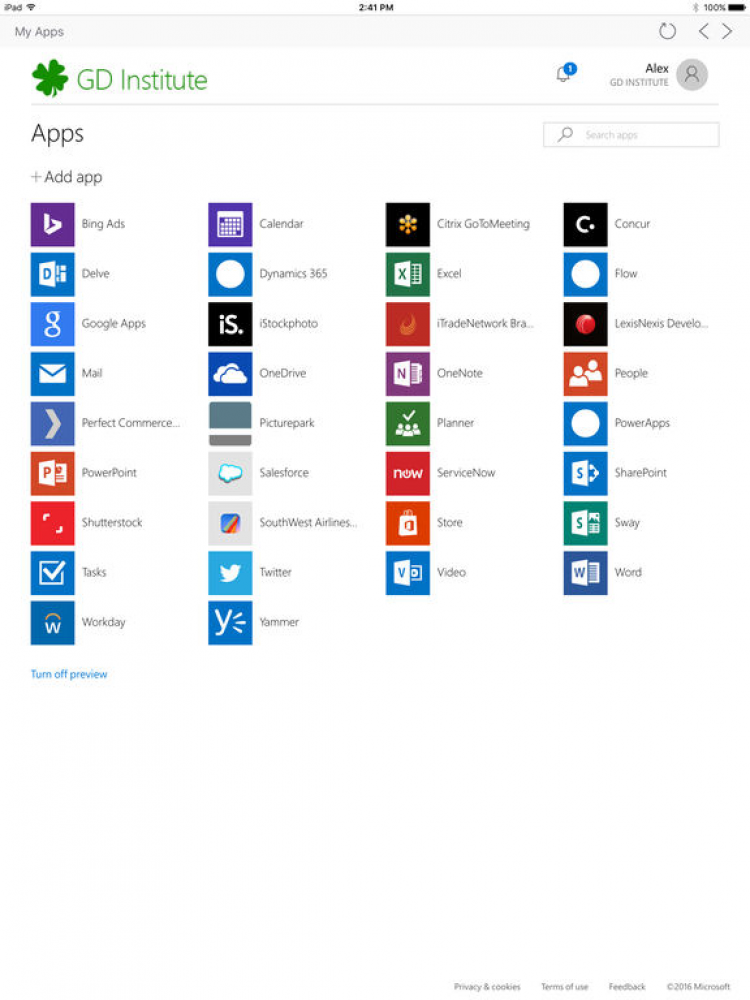This screenshot has width=750, height=1000.
Task: Reload the page with refresh icon
Action: pyautogui.click(x=667, y=31)
